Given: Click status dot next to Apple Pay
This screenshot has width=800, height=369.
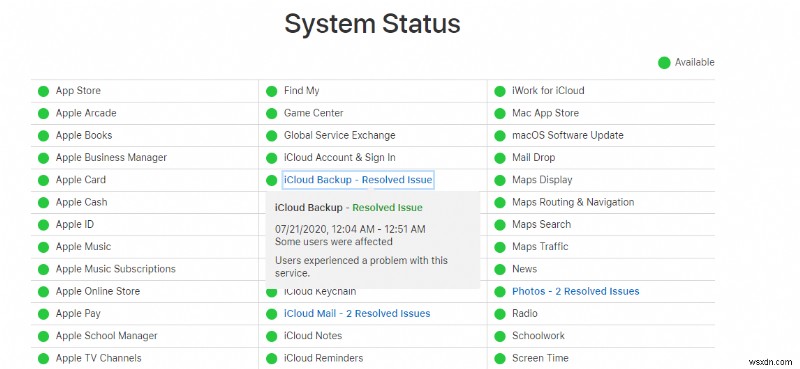Looking at the screenshot, I should [43, 314].
